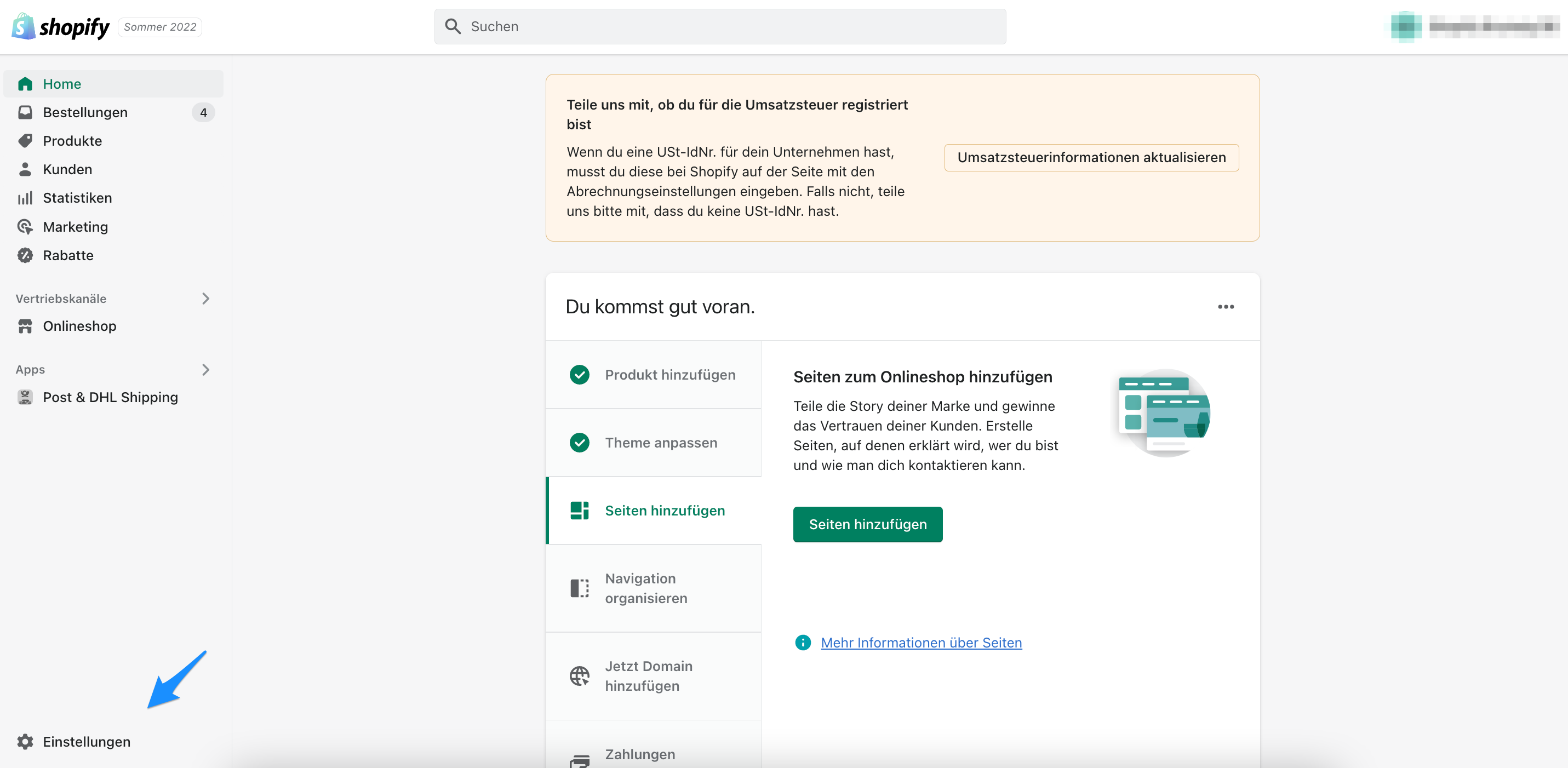Image resolution: width=1568 pixels, height=768 pixels.
Task: Click the Post & DHL Shipping app icon
Action: point(25,397)
